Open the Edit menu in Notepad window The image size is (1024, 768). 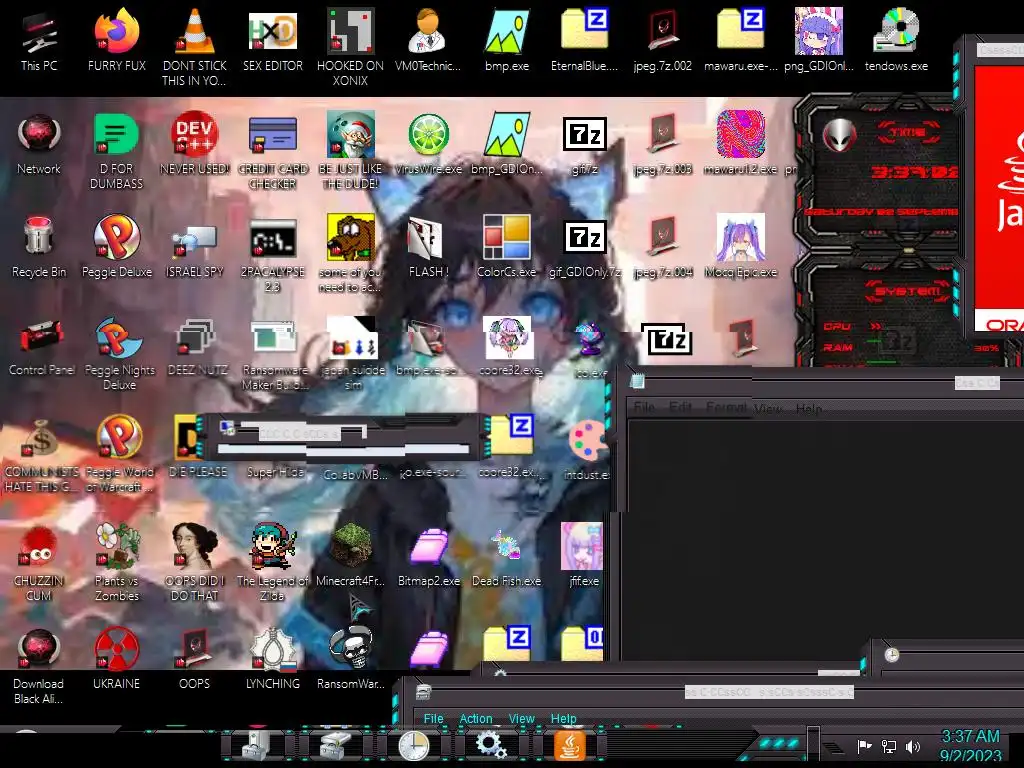click(680, 408)
